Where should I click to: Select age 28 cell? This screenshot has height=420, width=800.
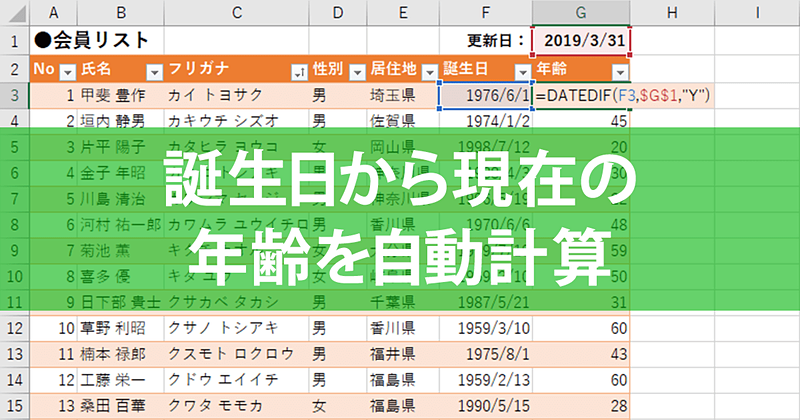tap(581, 406)
